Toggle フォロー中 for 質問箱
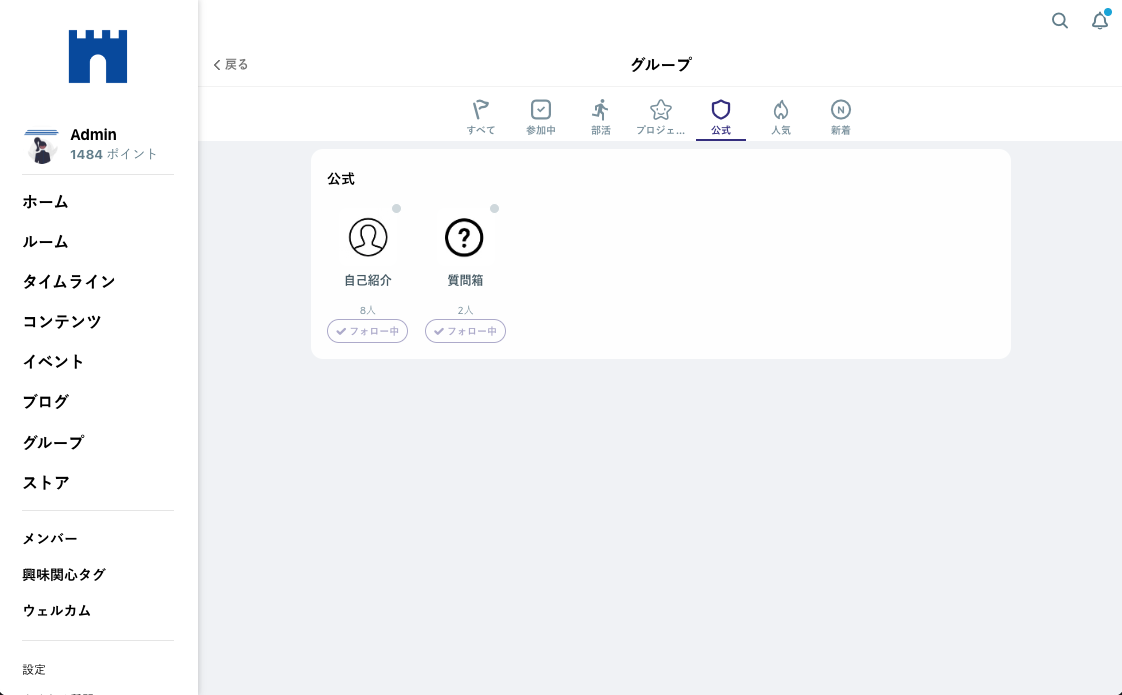This screenshot has width=1122, height=695. [x=465, y=331]
